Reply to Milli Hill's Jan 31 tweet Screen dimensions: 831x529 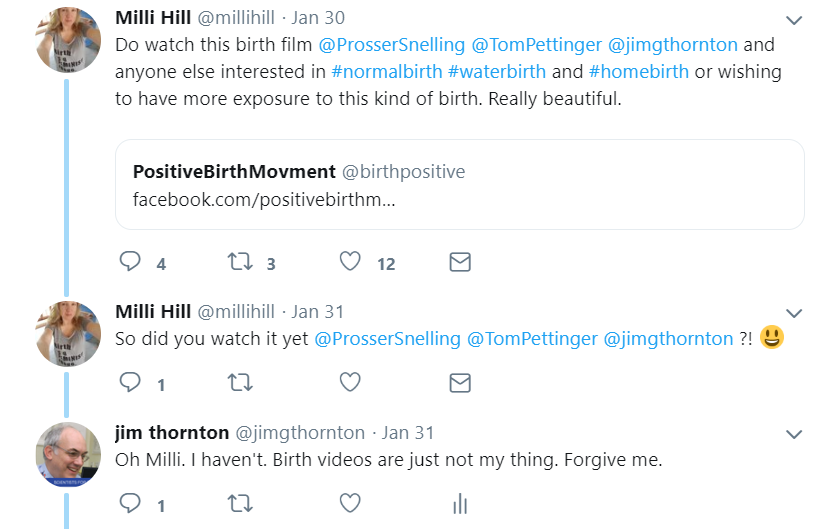(x=130, y=382)
